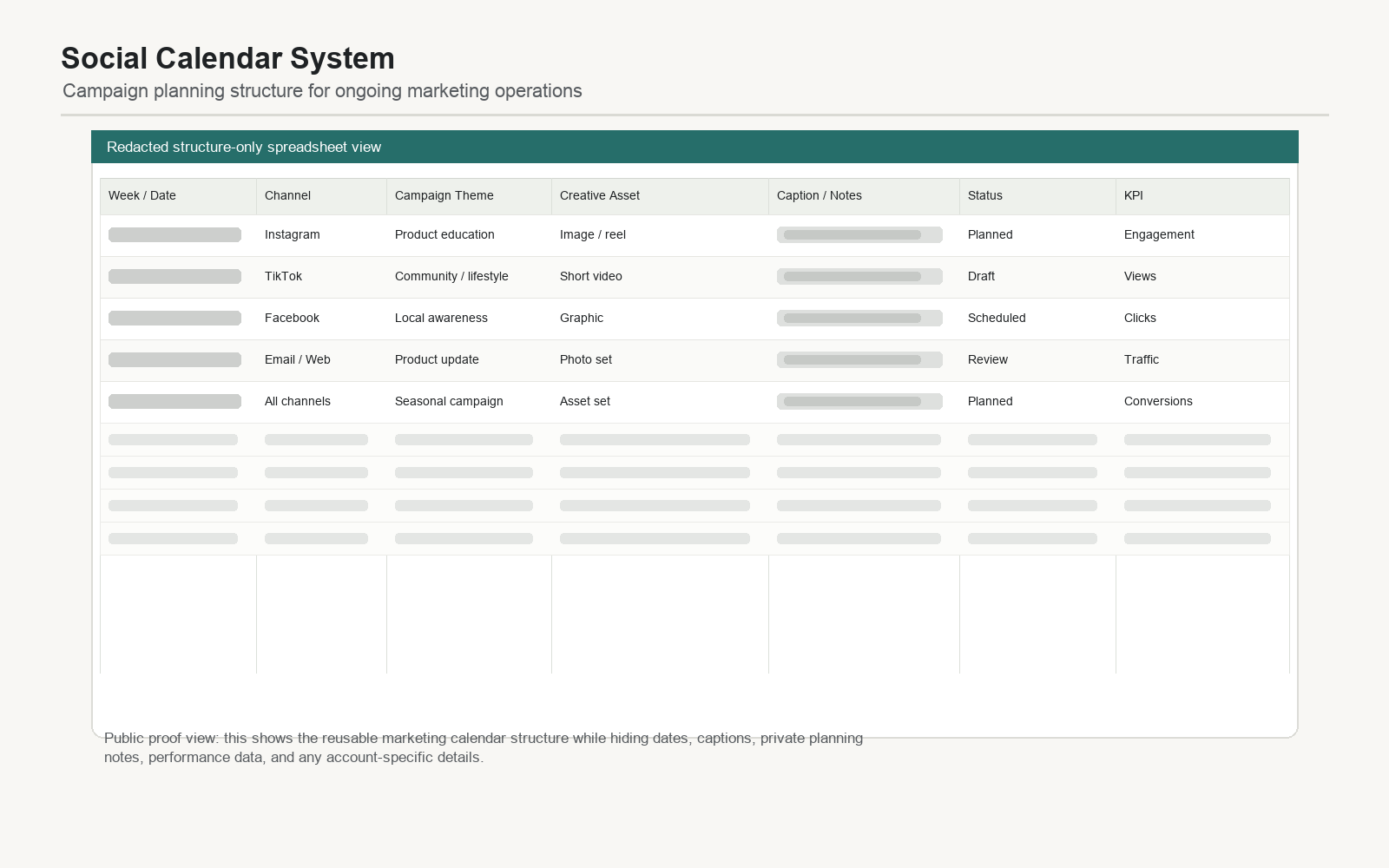1389x868 pixels.
Task: Click the Week / Date column header
Action: pyautogui.click(x=178, y=196)
